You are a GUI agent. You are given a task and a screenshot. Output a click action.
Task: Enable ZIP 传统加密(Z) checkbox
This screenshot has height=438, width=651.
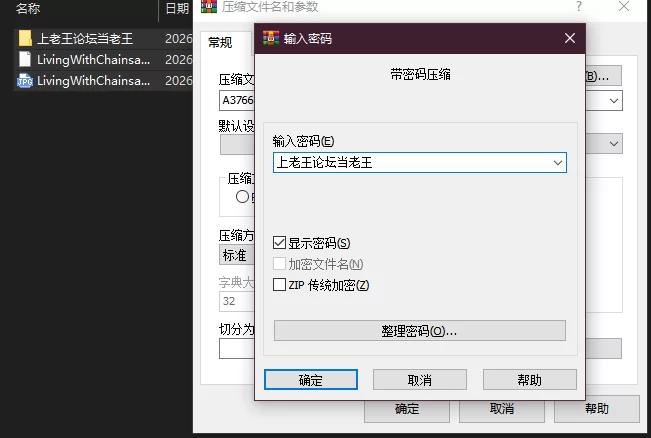point(279,285)
